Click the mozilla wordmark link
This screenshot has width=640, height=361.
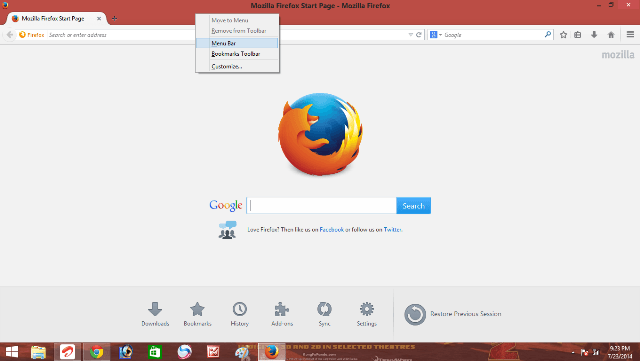pos(618,55)
